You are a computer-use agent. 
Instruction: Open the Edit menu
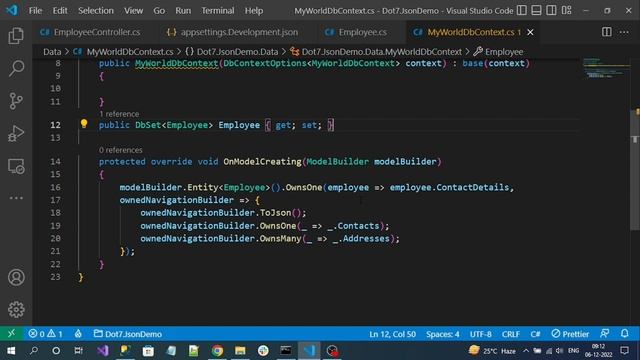click(x=60, y=11)
